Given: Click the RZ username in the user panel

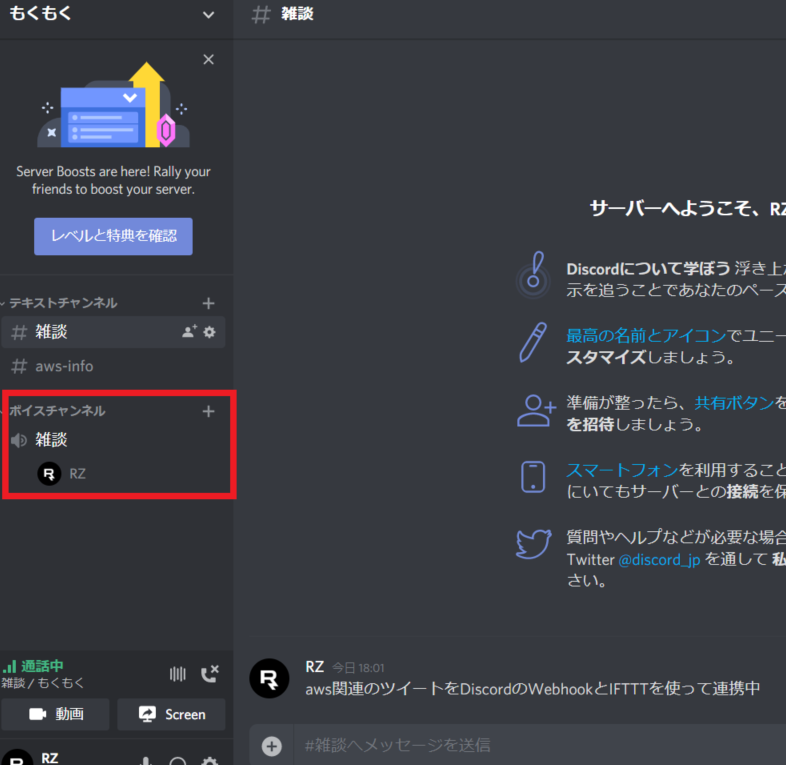Looking at the screenshot, I should pyautogui.click(x=50, y=758).
